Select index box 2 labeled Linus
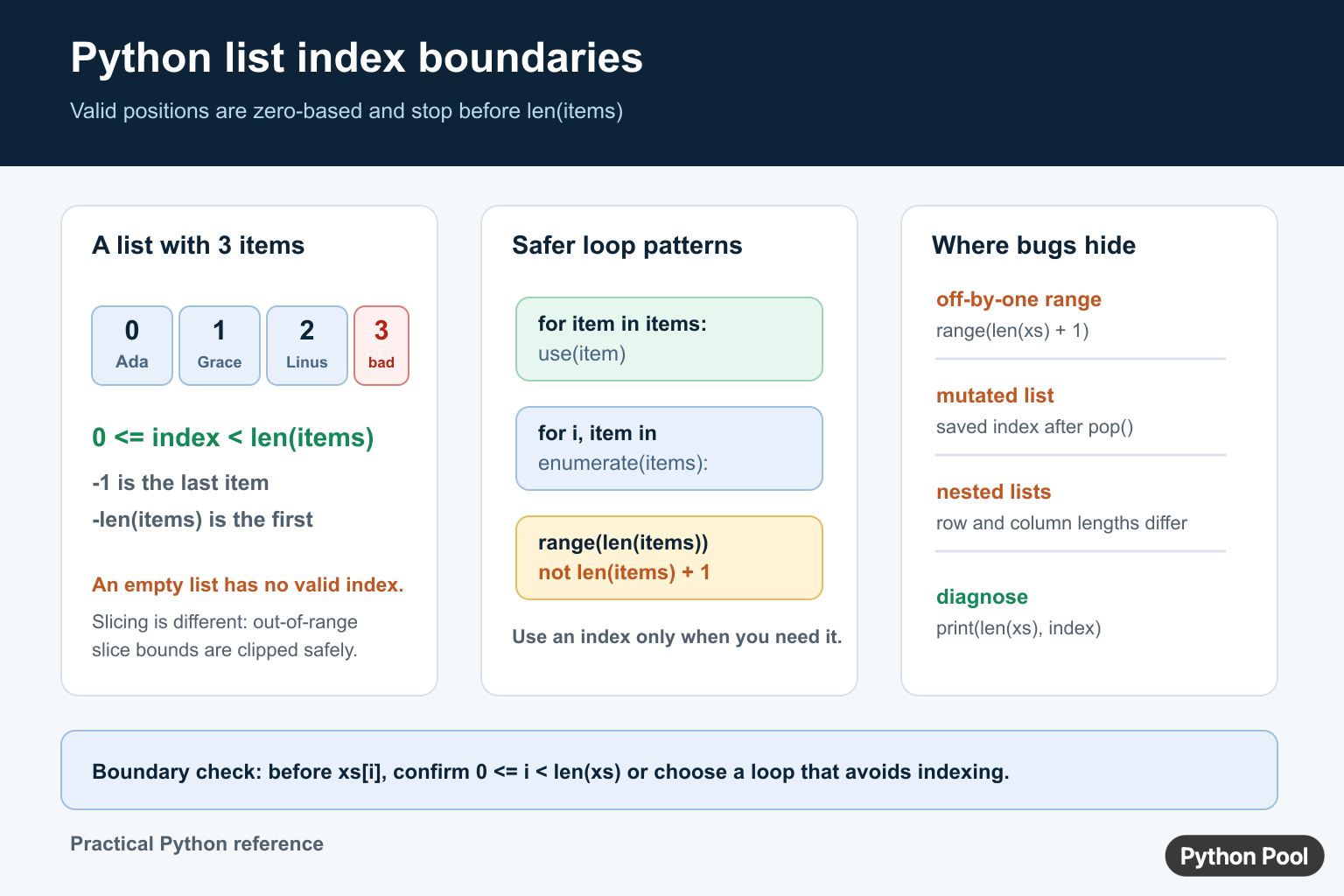The image size is (1344, 896). point(307,346)
